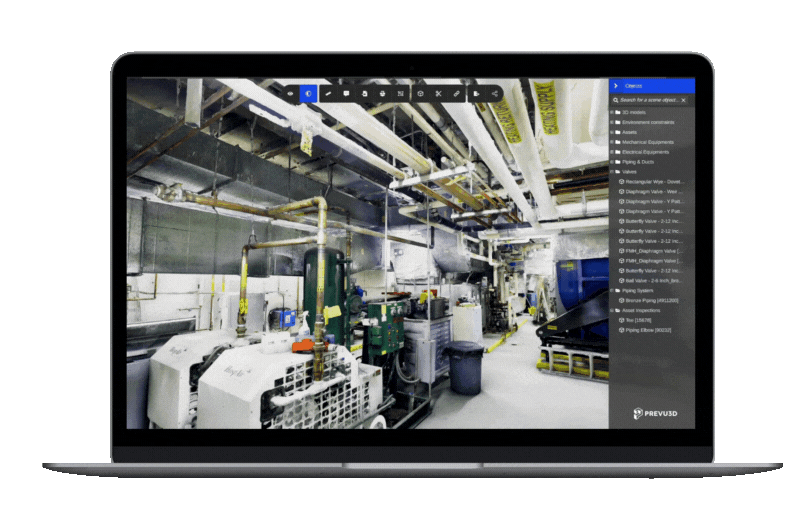This screenshot has width=800, height=515.
Task: Select the Ball Valve tree item
Action: (x=654, y=280)
